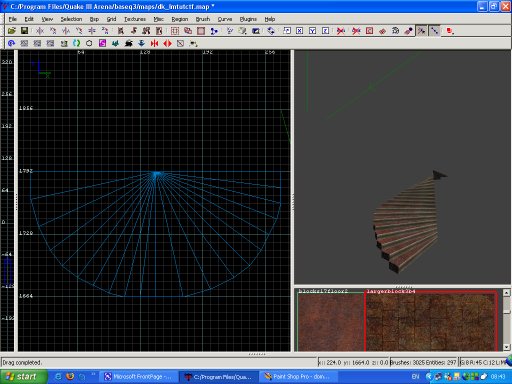This screenshot has width=512, height=384.
Task: Toggle welding equal patch points during moves
Action: tap(422, 31)
